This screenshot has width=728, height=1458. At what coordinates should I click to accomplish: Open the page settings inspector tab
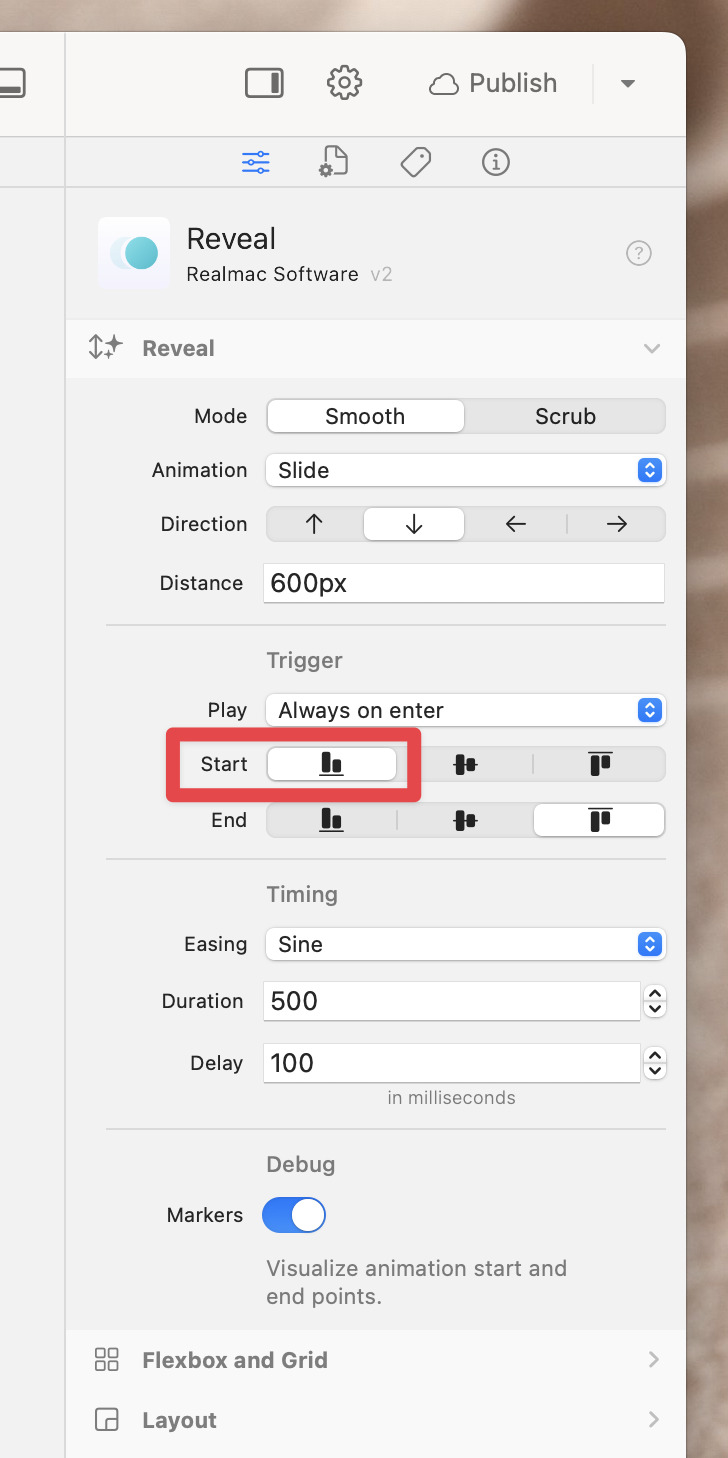coord(334,162)
